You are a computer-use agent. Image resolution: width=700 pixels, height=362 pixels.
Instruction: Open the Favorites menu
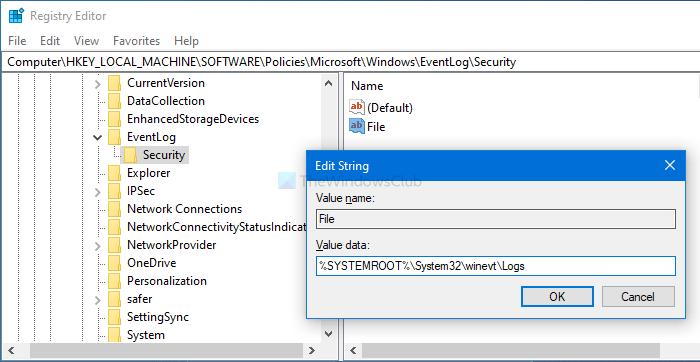[136, 41]
